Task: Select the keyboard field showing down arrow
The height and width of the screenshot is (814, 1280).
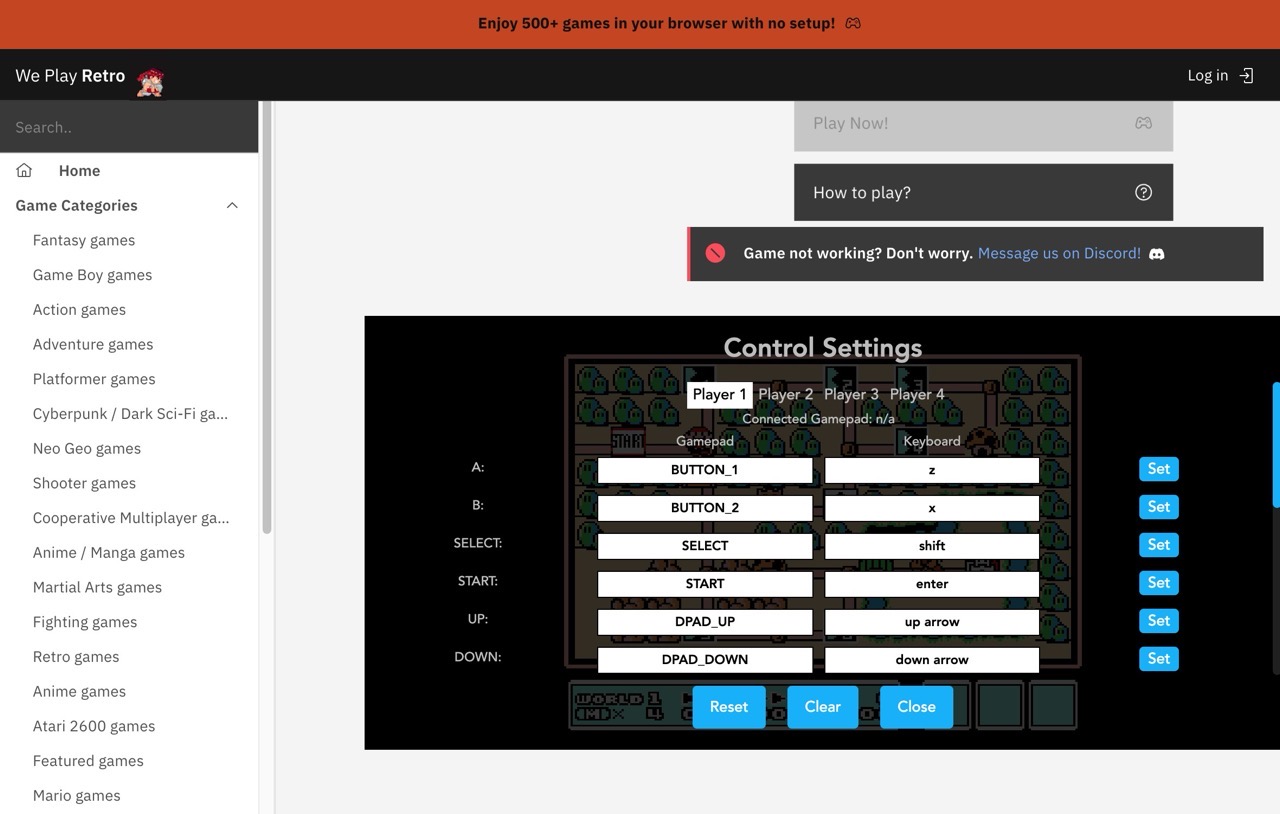Action: [932, 660]
